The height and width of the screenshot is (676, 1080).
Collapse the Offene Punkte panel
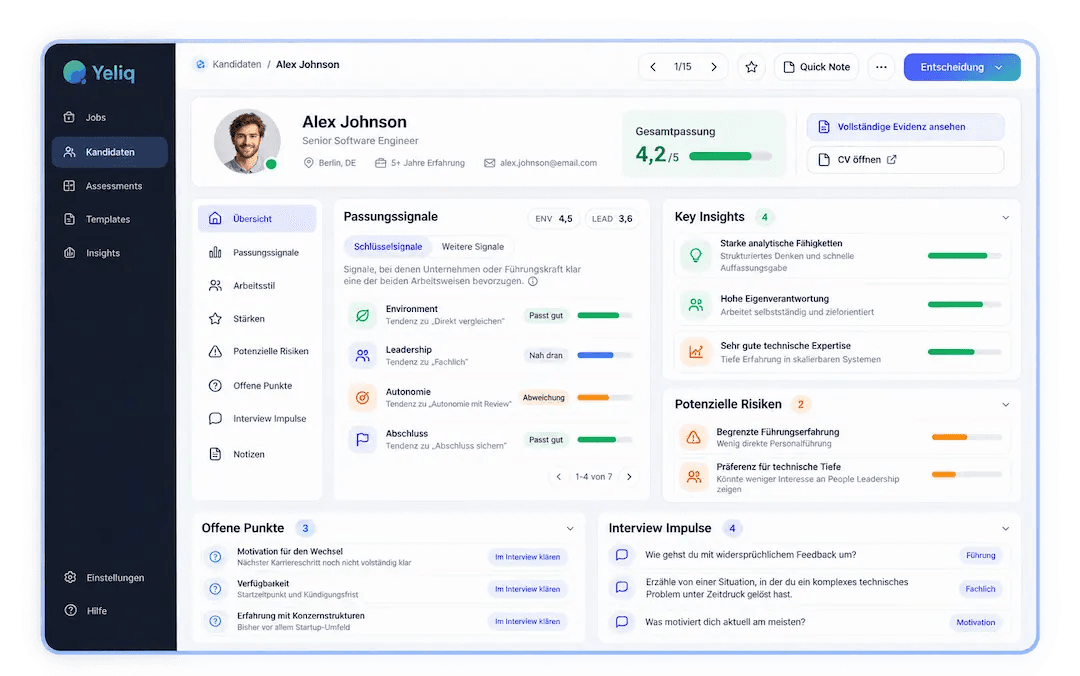click(x=570, y=529)
